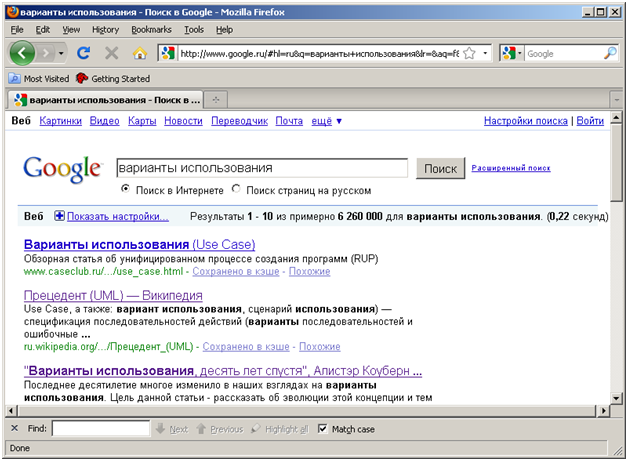Go to the Home page icon
The height and width of the screenshot is (461, 628).
pos(139,53)
